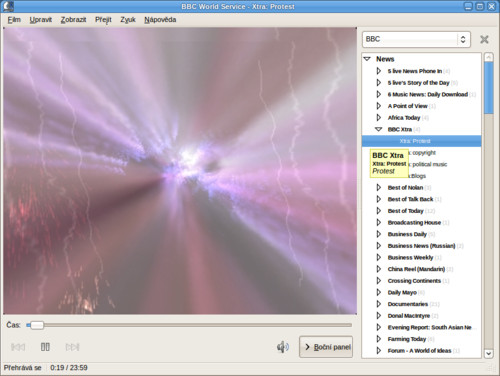
Task: Click the volume speaker icon
Action: point(283,347)
